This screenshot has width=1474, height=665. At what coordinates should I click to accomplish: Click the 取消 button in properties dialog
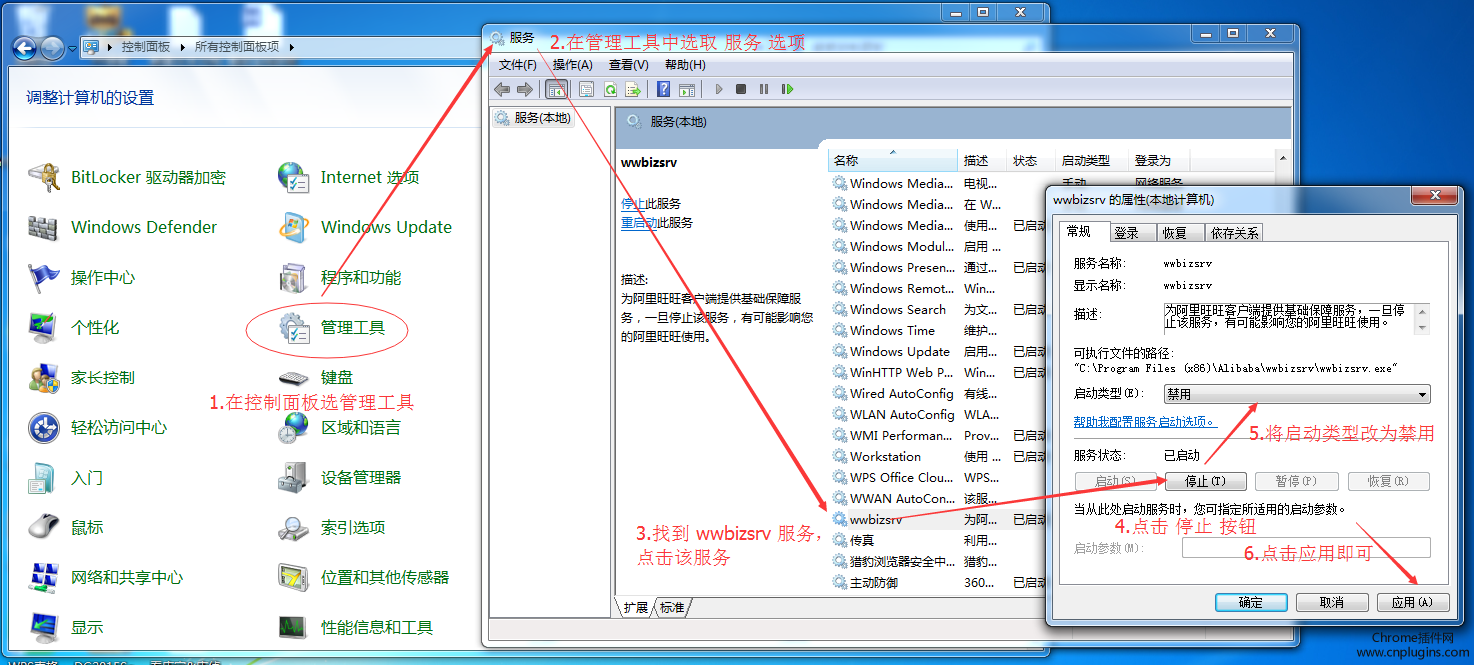point(1332,602)
